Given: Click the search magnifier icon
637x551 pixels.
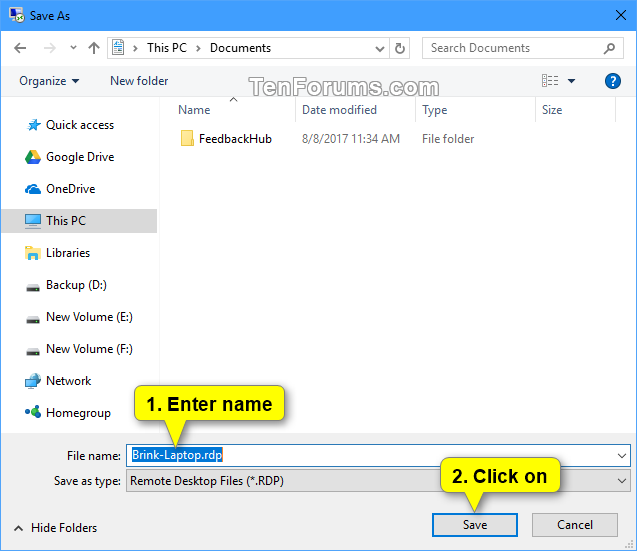Looking at the screenshot, I should pyautogui.click(x=609, y=48).
